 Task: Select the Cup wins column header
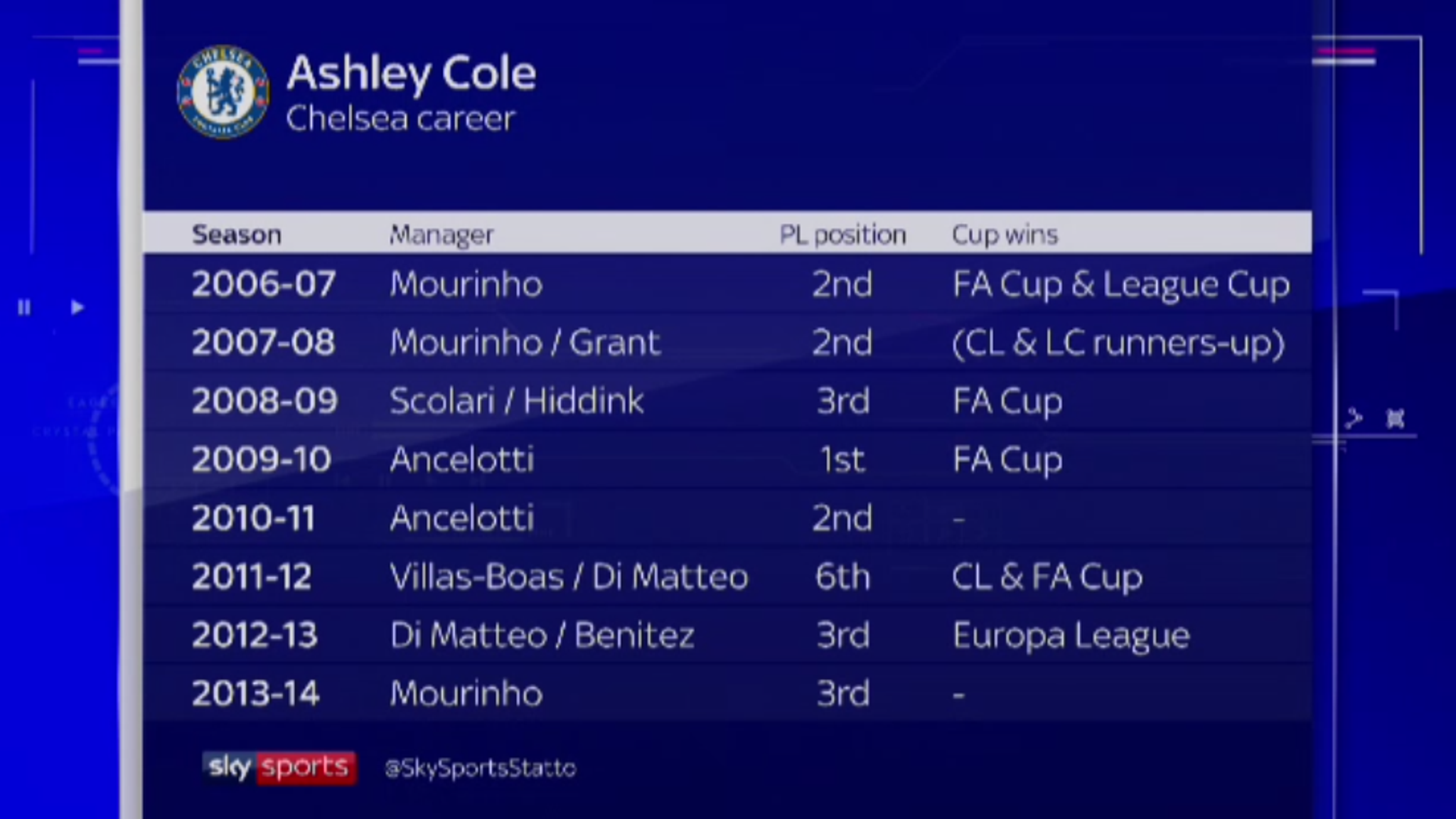pyautogui.click(x=1005, y=235)
